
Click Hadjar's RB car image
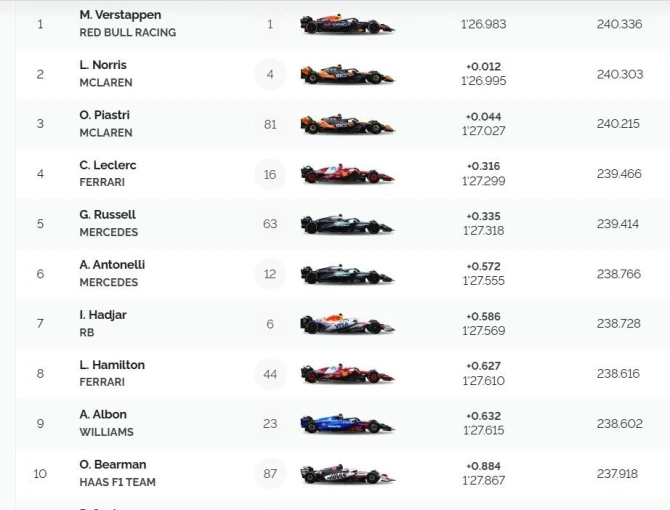click(347, 324)
